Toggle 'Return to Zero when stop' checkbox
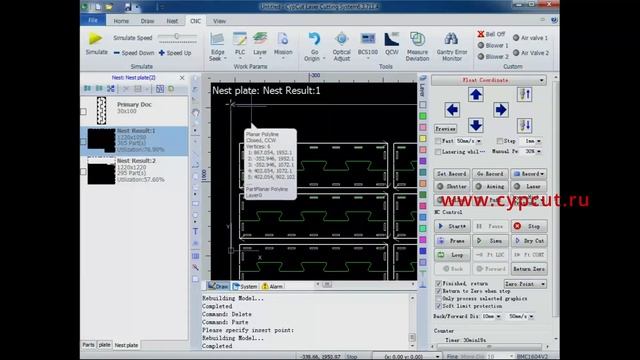 click(x=438, y=291)
